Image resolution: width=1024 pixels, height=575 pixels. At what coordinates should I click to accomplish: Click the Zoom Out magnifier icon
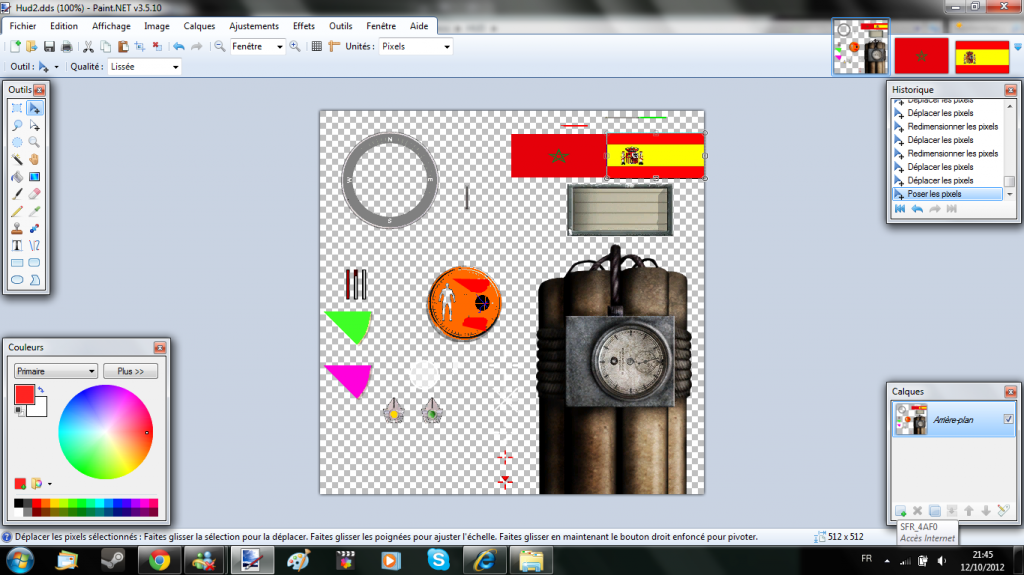tap(220, 46)
